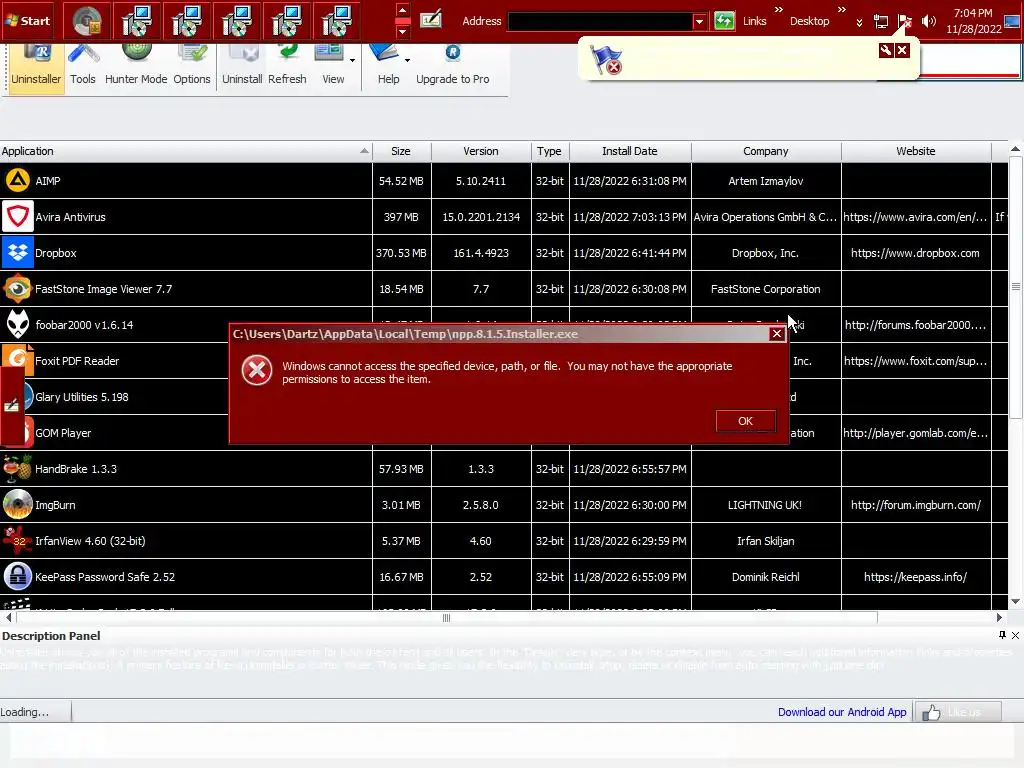The image size is (1024, 768).
Task: Click the horizontal scrollbar right arrow
Action: (999, 617)
